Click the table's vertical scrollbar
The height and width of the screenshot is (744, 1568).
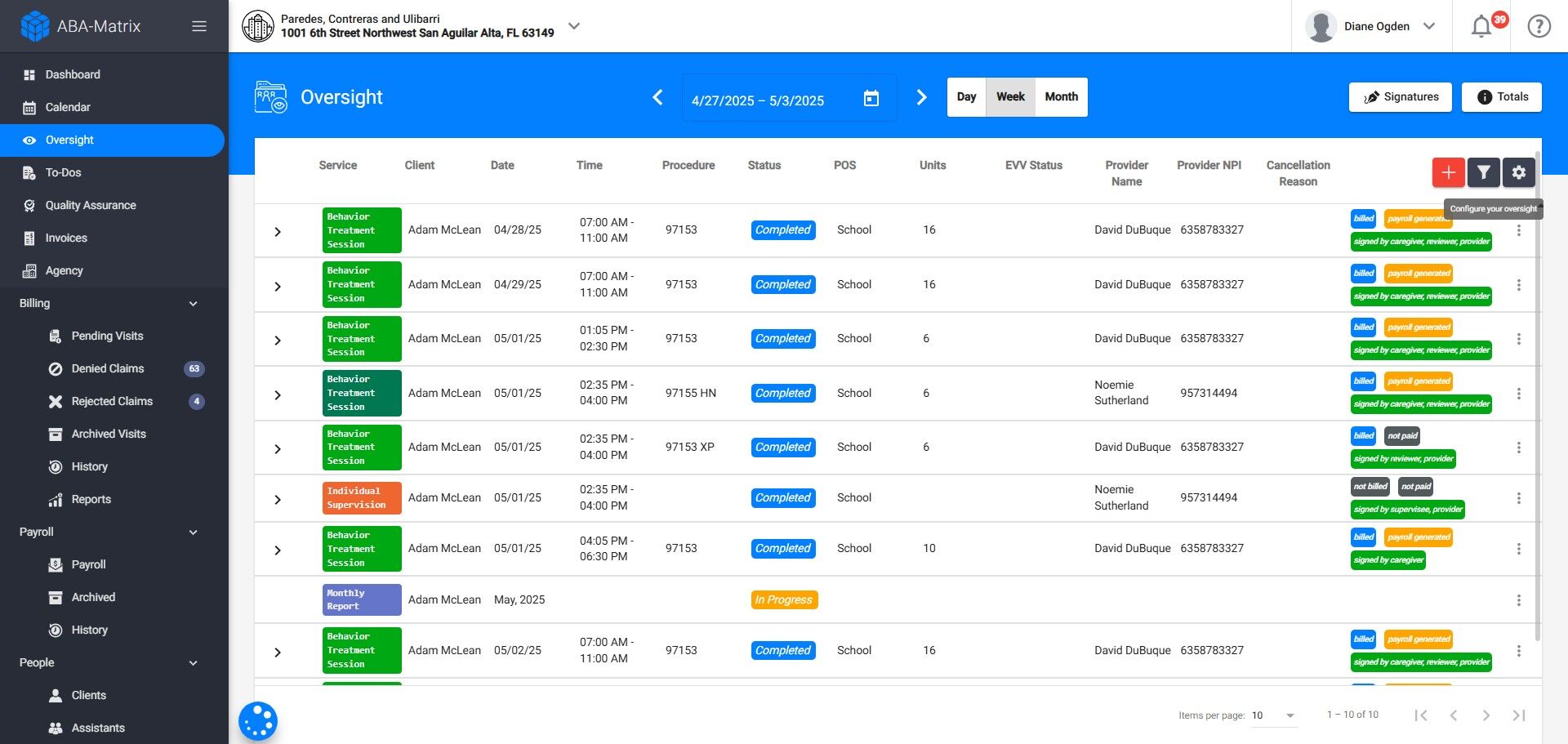pyautogui.click(x=1538, y=392)
